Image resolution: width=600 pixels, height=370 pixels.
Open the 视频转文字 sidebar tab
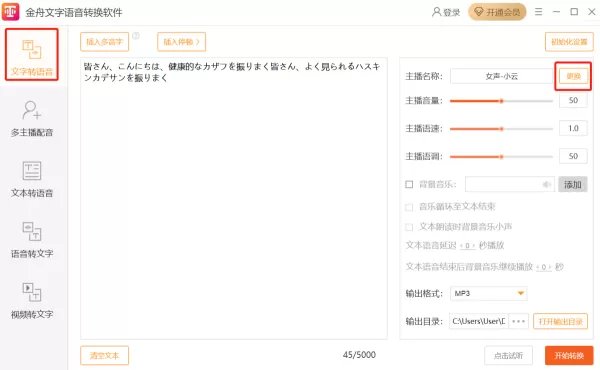32,301
